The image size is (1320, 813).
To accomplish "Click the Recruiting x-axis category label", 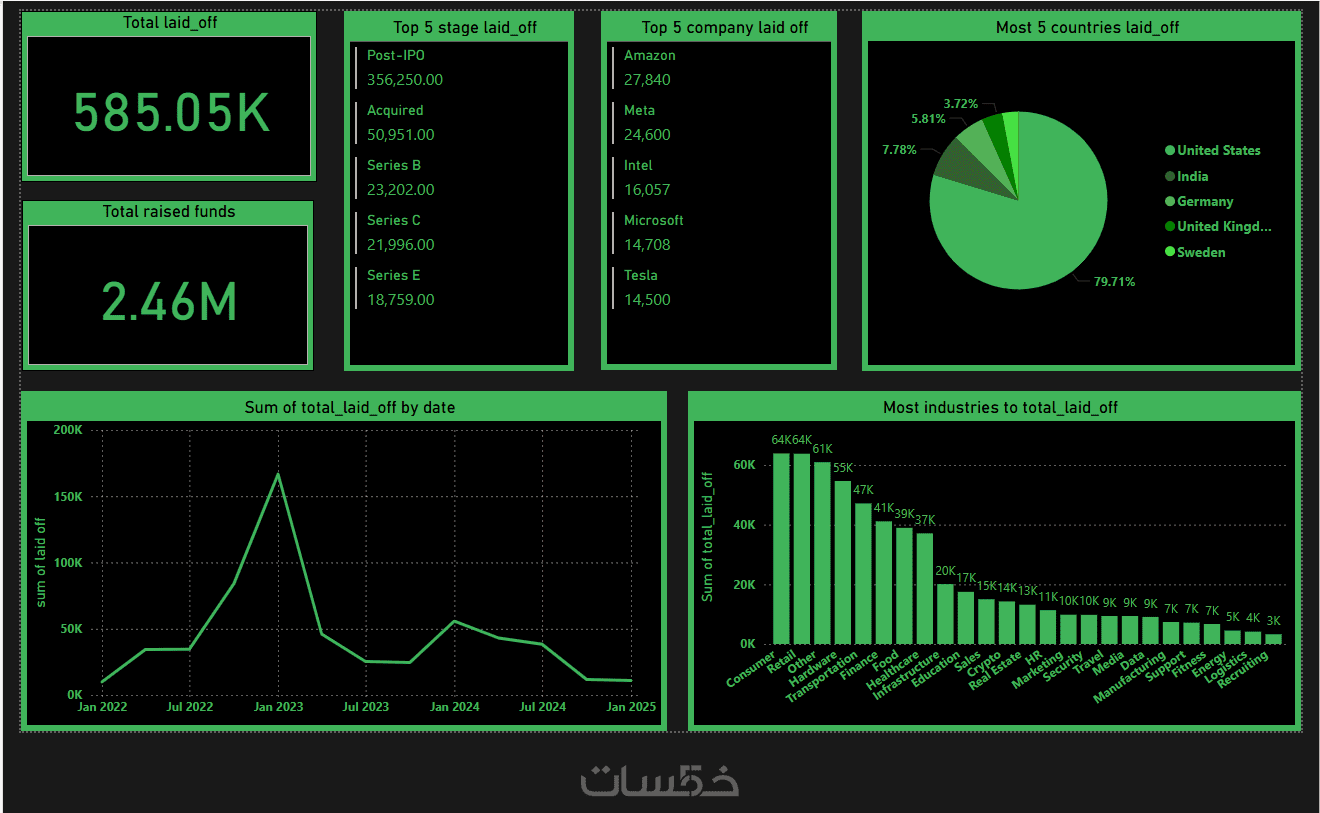I will (1243, 672).
